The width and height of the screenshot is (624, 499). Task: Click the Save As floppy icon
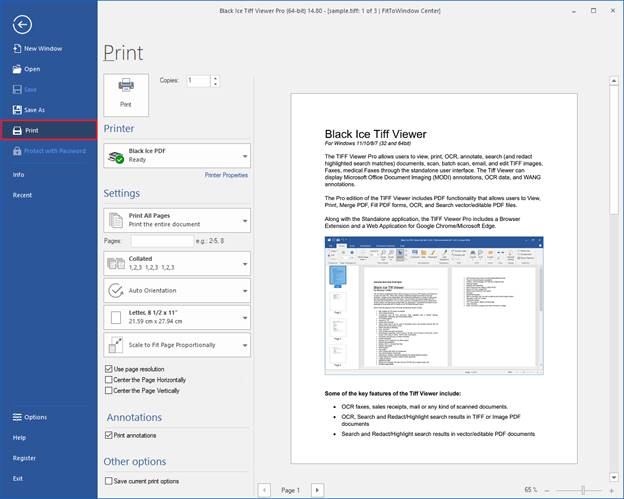(17, 110)
